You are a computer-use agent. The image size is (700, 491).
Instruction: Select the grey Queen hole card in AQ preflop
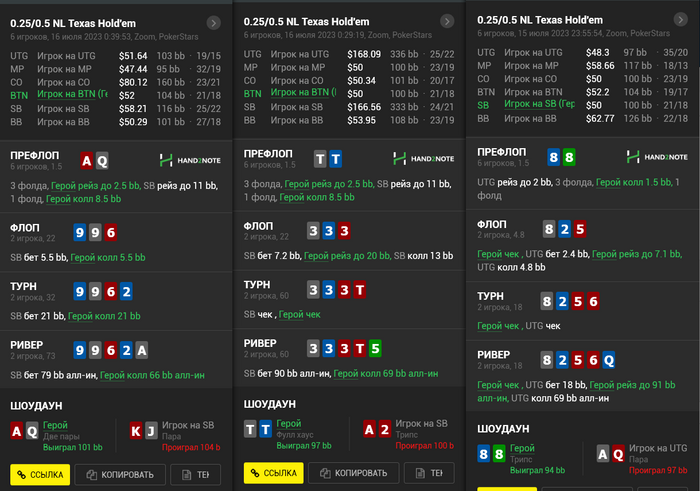click(102, 161)
